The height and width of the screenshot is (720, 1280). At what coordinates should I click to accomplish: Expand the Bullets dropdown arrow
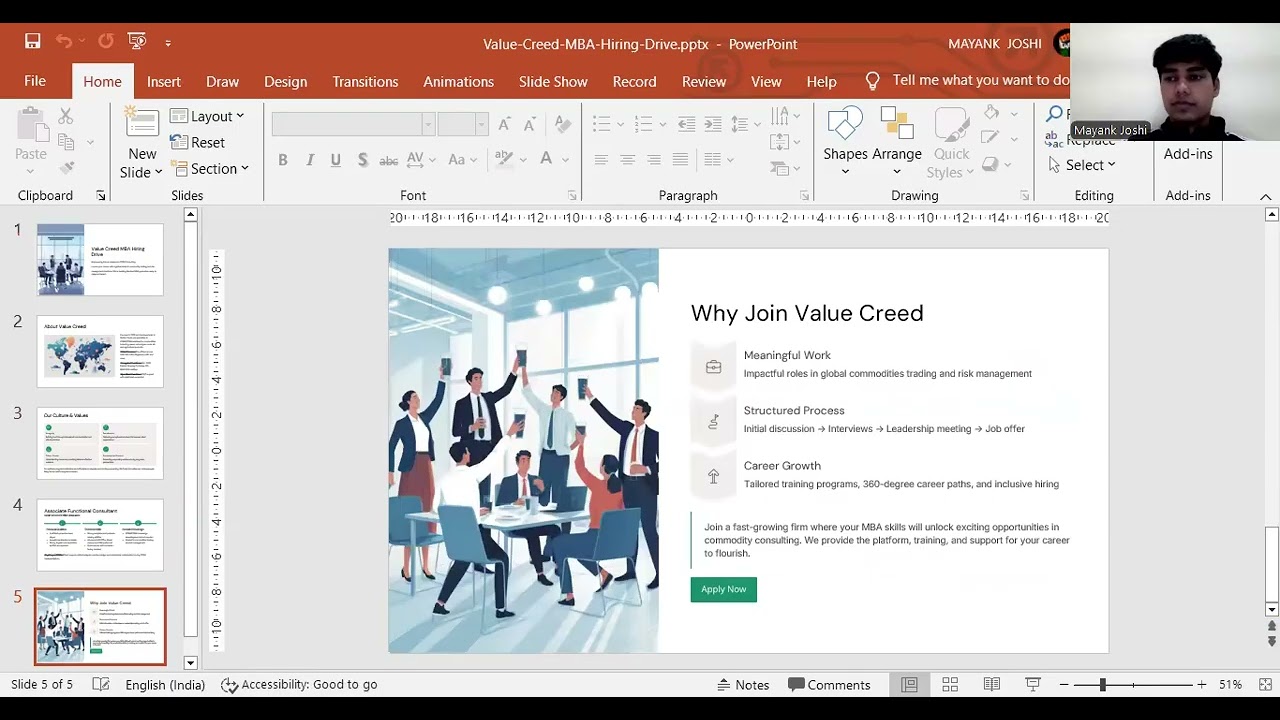tap(620, 124)
